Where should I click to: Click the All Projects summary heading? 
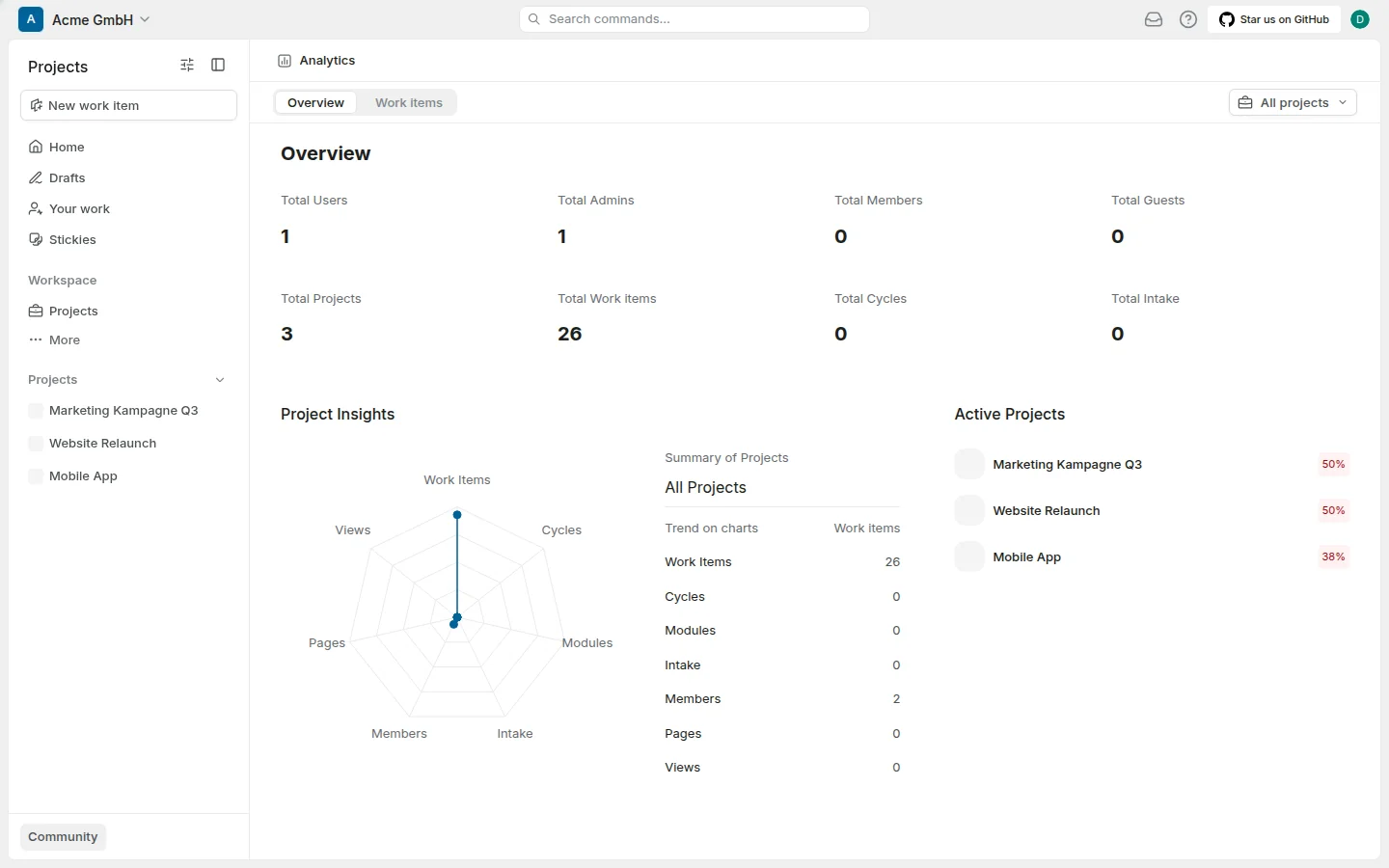point(705,488)
